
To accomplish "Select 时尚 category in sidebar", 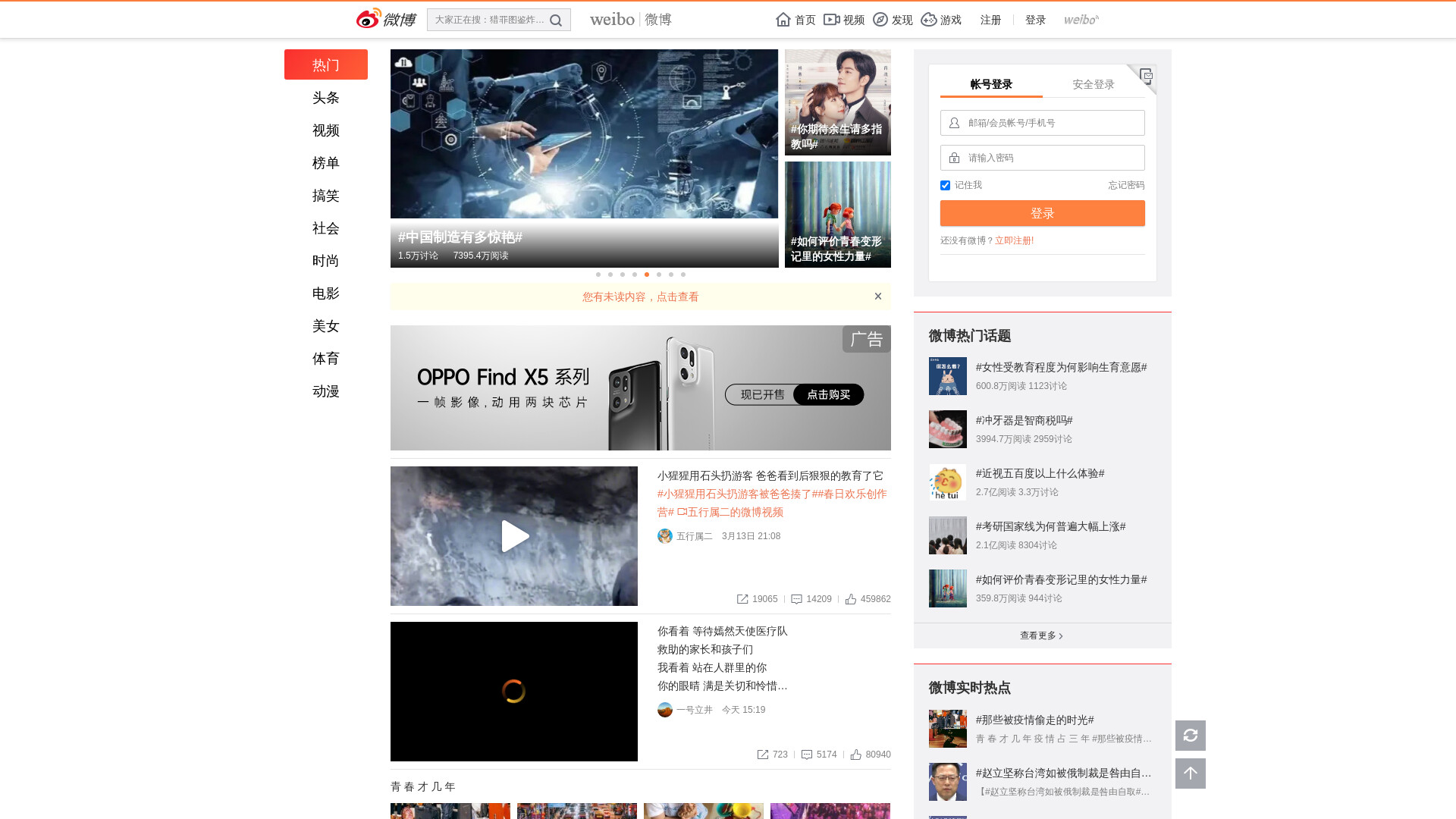I will (326, 261).
